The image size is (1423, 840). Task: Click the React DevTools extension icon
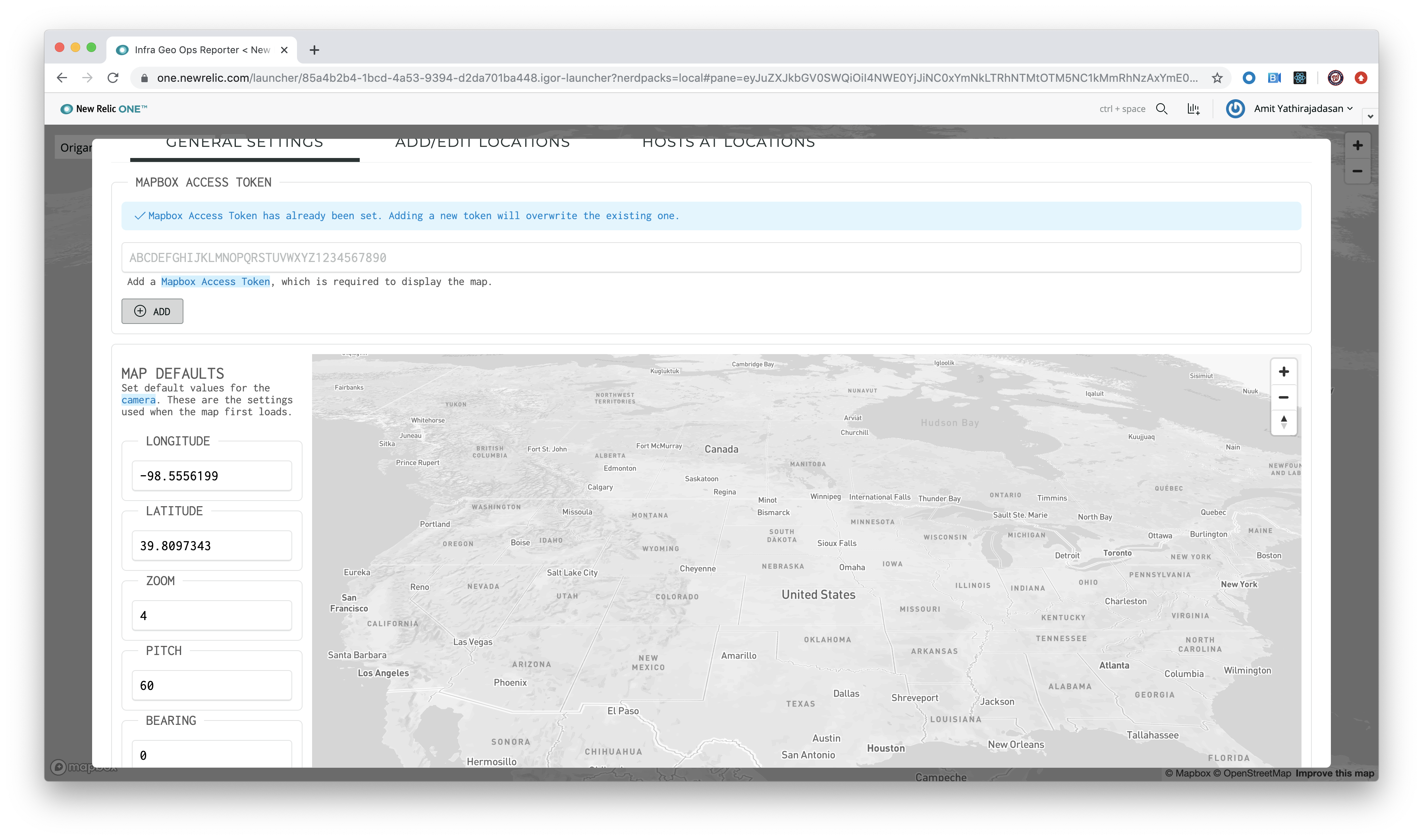pos(1300,78)
